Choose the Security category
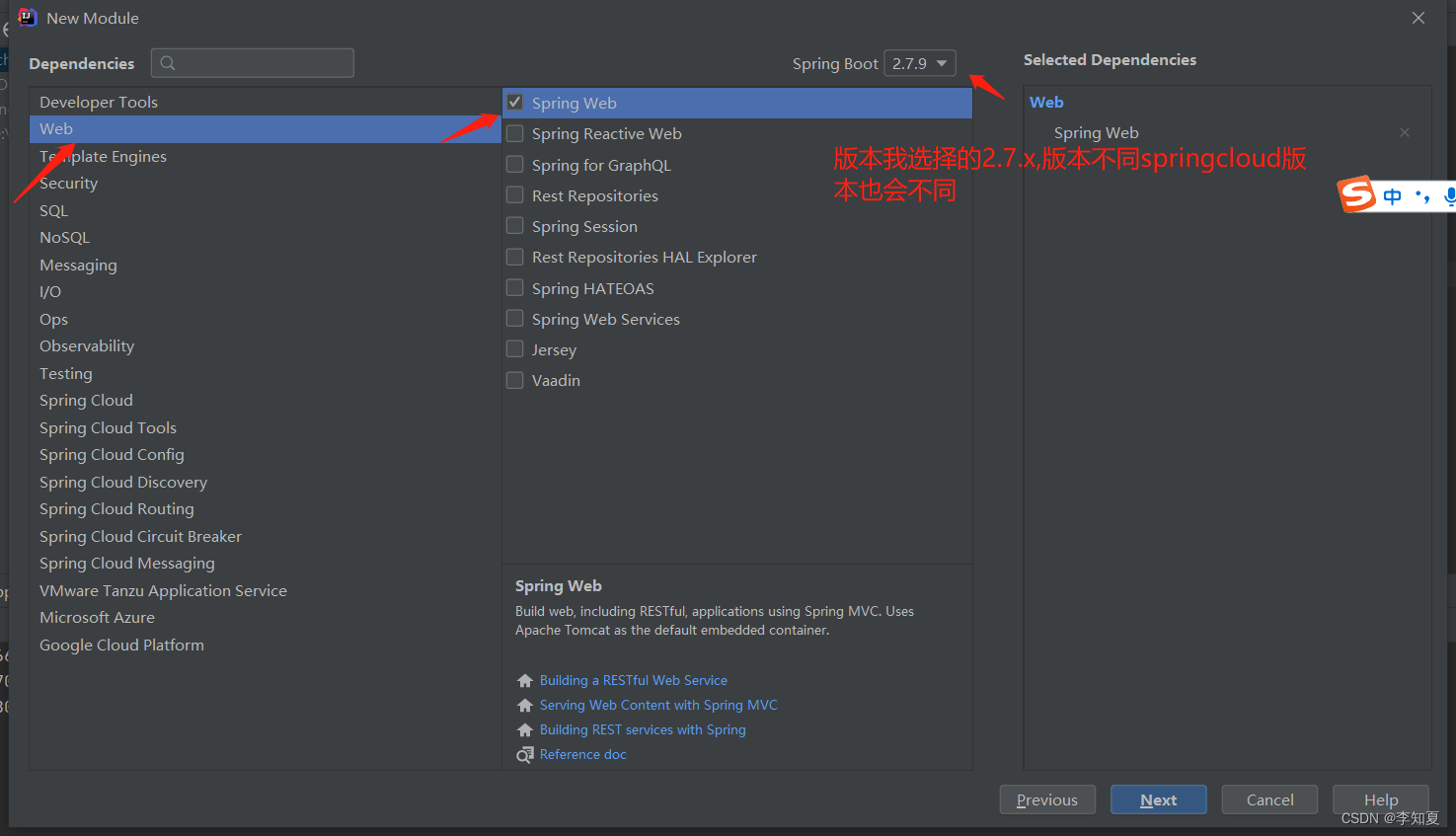This screenshot has height=836, width=1456. click(266, 184)
